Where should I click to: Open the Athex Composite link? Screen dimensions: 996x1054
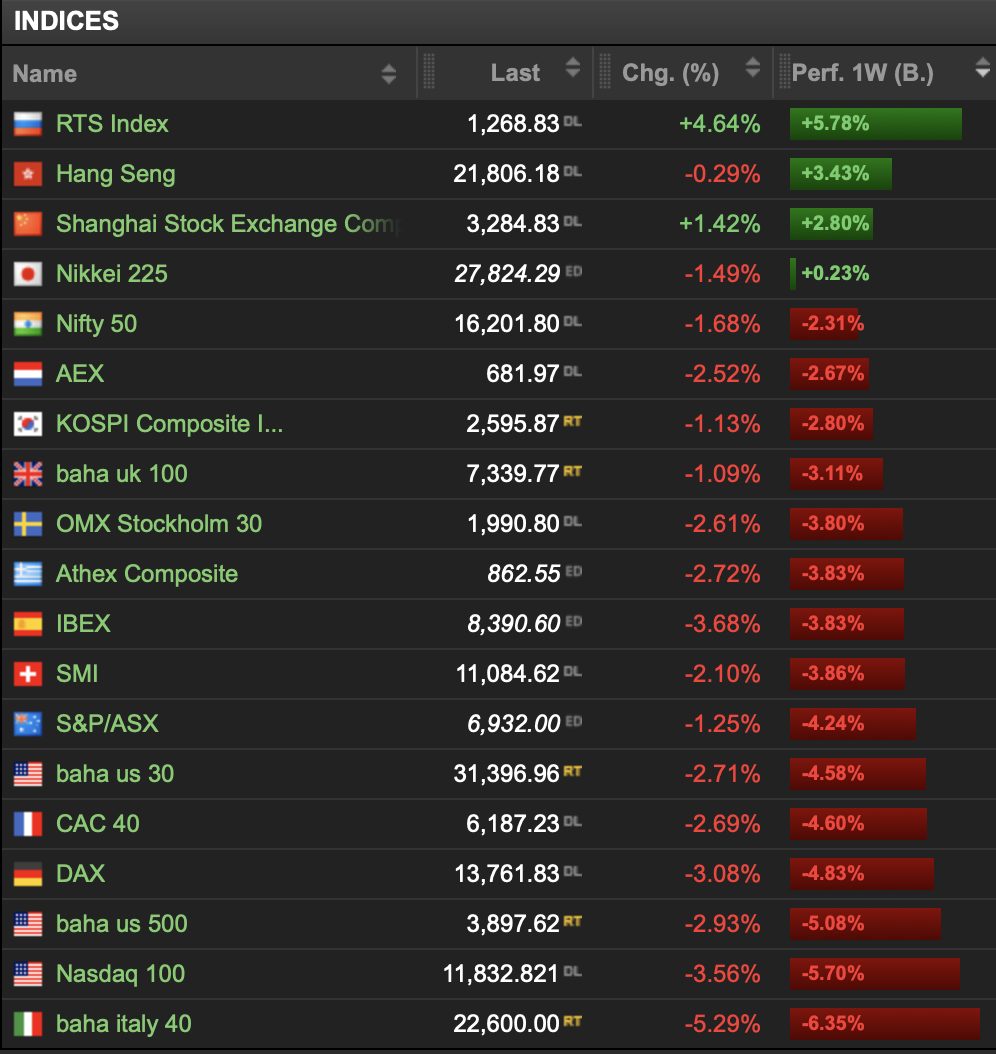(147, 573)
